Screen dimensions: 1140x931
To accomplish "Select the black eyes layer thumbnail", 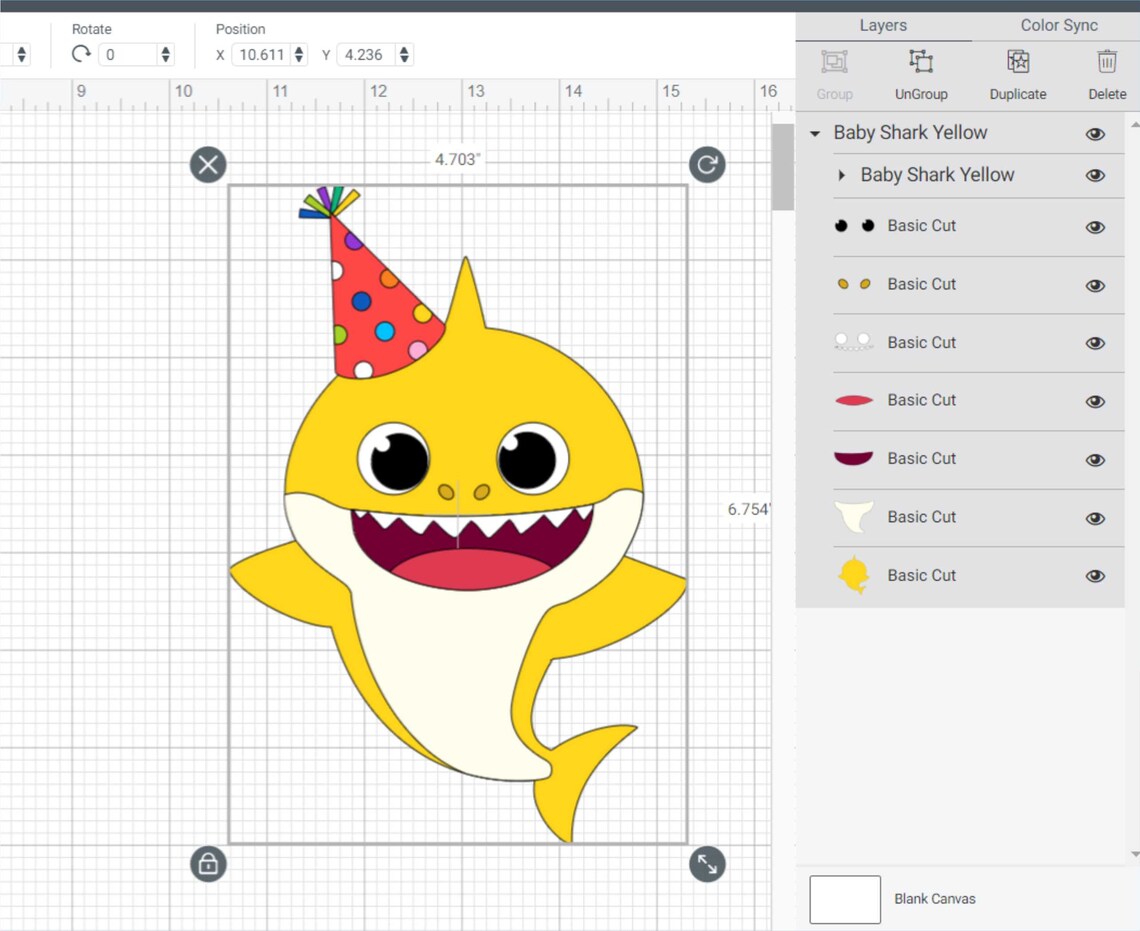I will point(854,226).
